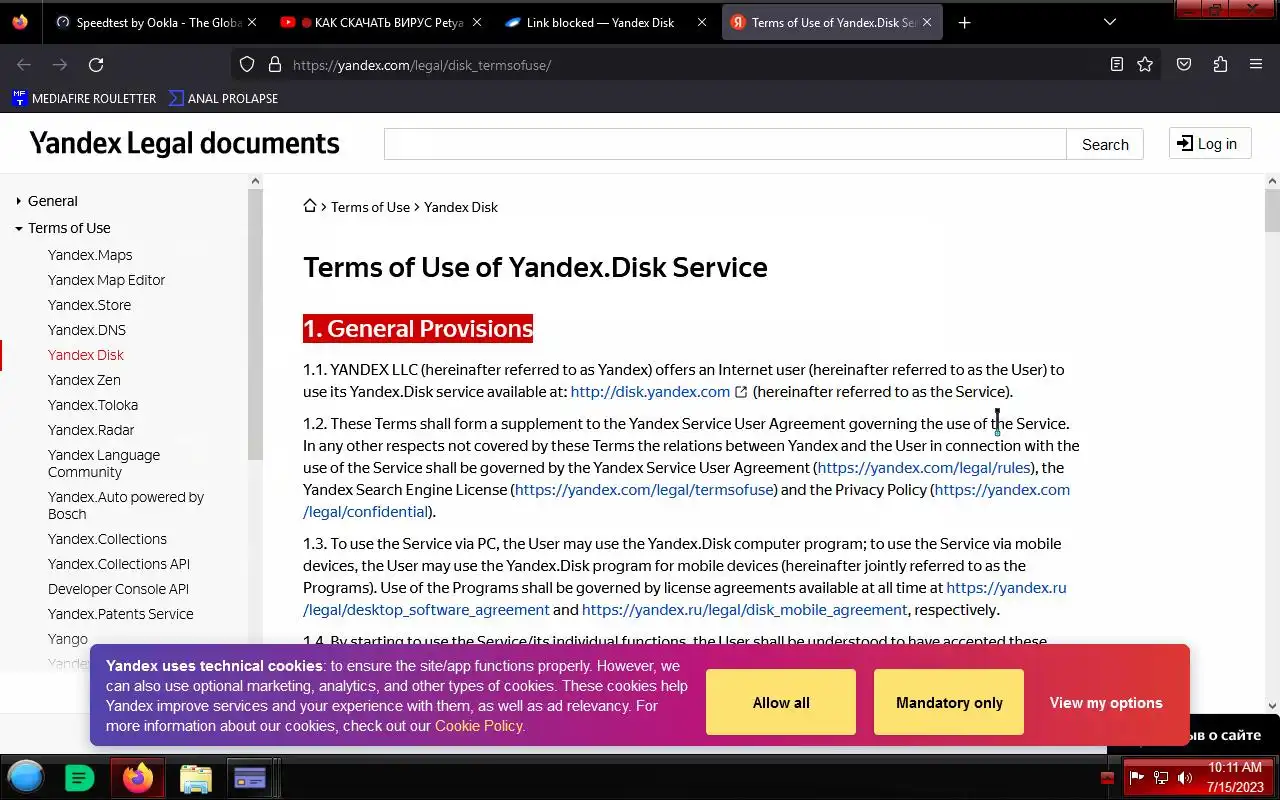Open the extensions puzzle icon
This screenshot has width=1280, height=800.
click(x=1220, y=65)
